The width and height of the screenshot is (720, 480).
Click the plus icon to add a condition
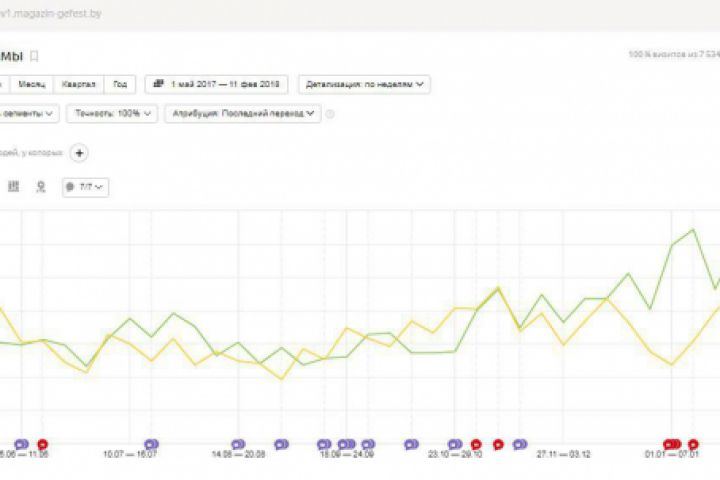[x=79, y=153]
